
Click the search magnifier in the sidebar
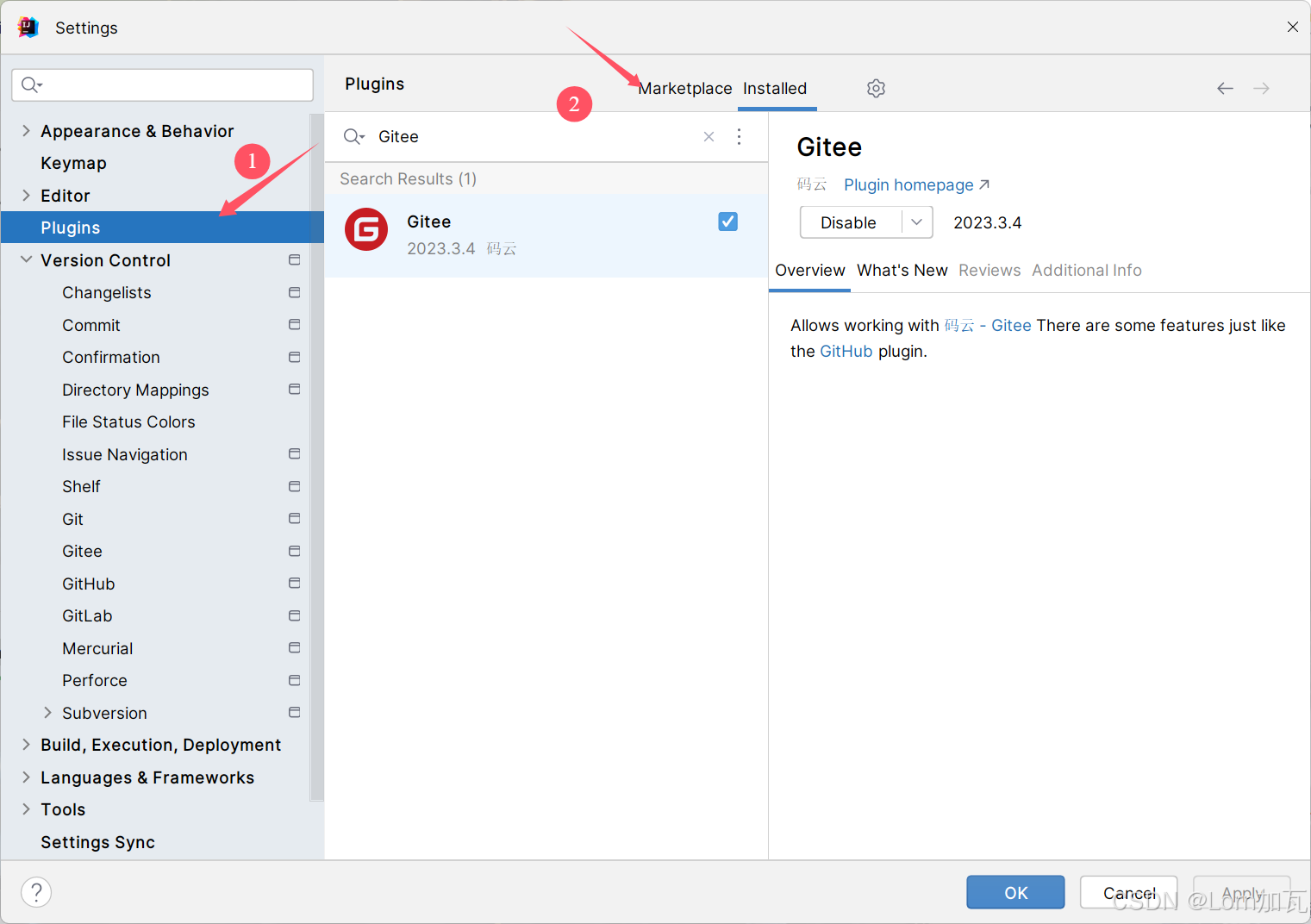[x=32, y=84]
